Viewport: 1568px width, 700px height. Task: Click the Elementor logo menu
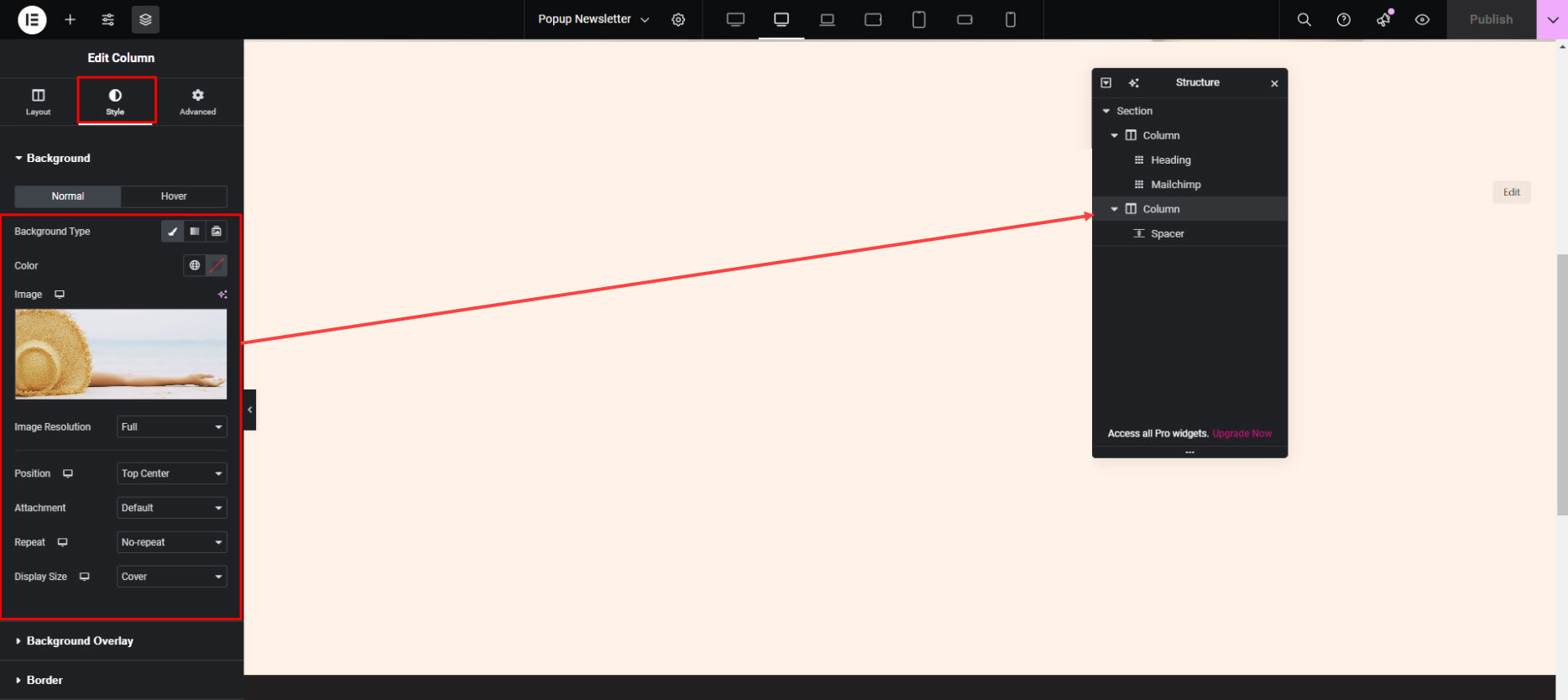(32, 19)
